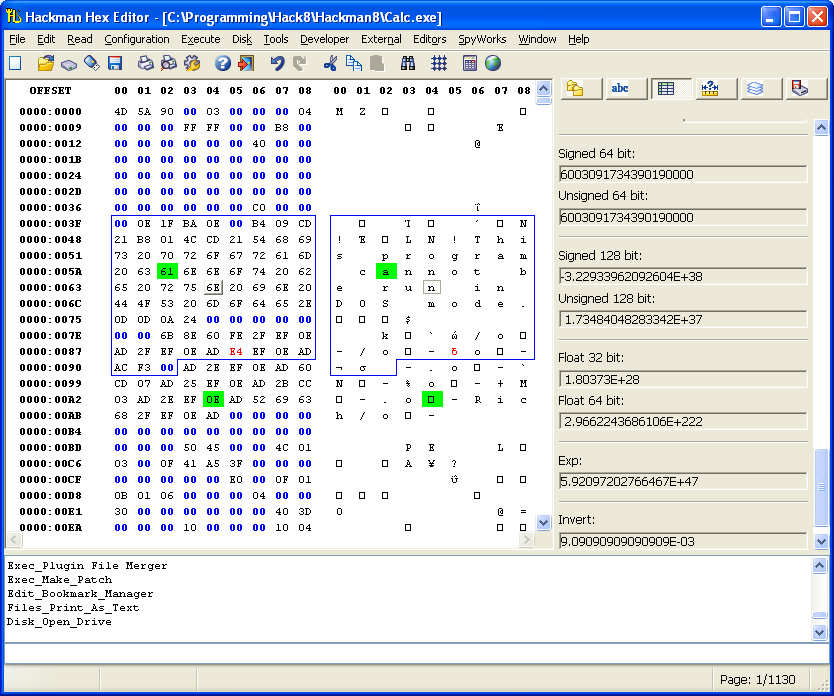834x696 pixels.
Task: Click down arrow of data inspector scrollbar
Action: [821, 542]
